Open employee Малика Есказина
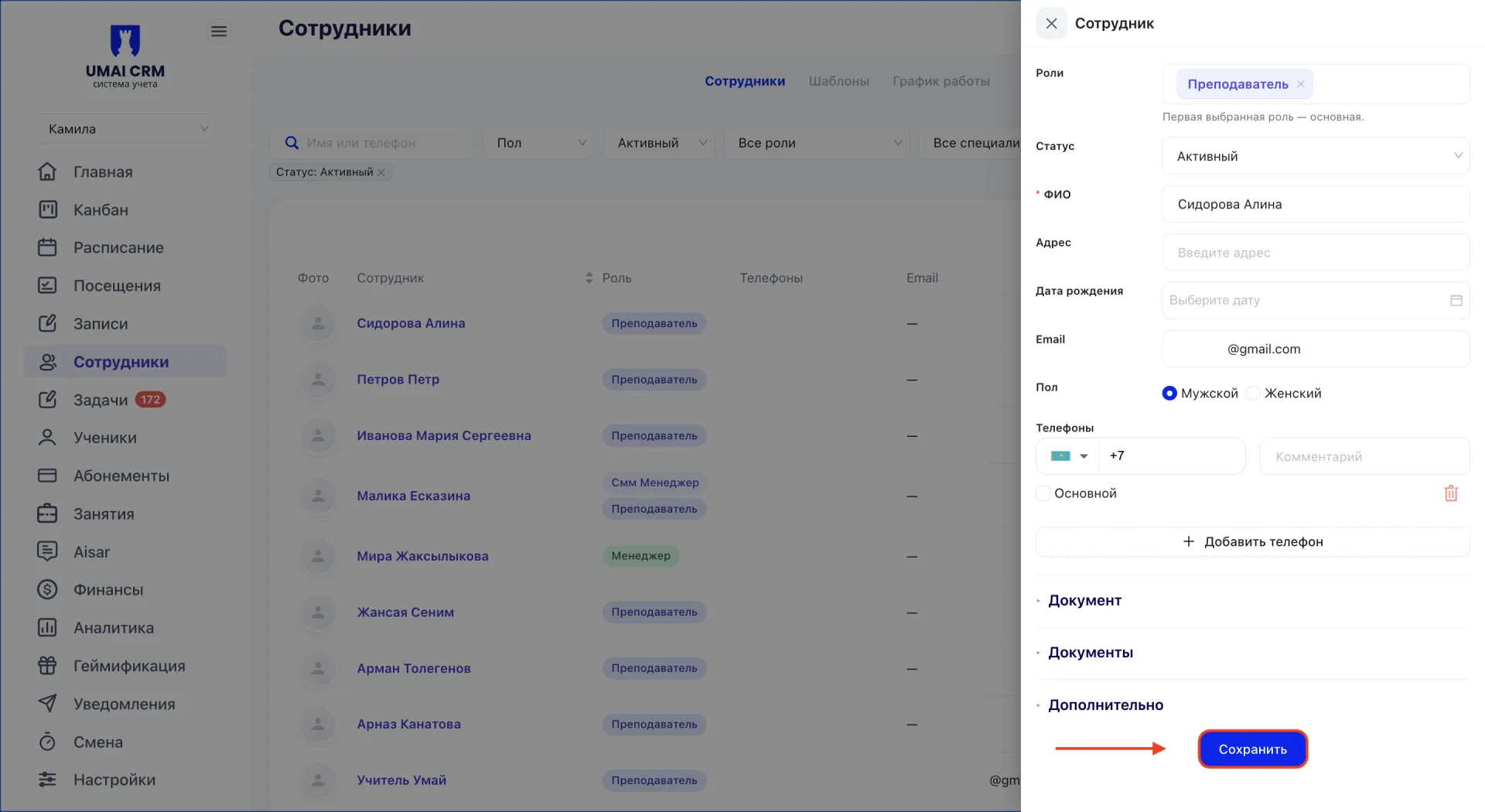This screenshot has width=1485, height=812. tap(413, 496)
